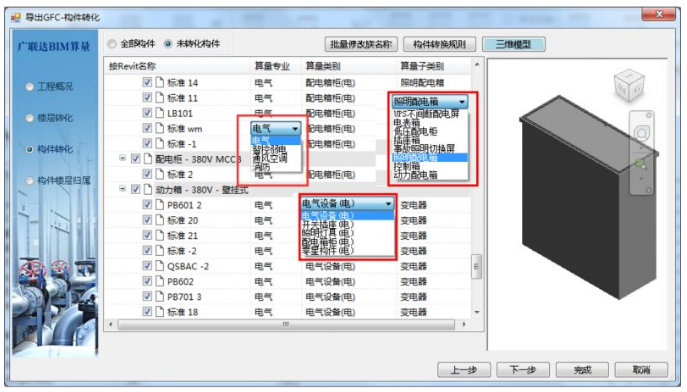Click the file icon beside PB701 3
The height and width of the screenshot is (392, 687).
159,297
